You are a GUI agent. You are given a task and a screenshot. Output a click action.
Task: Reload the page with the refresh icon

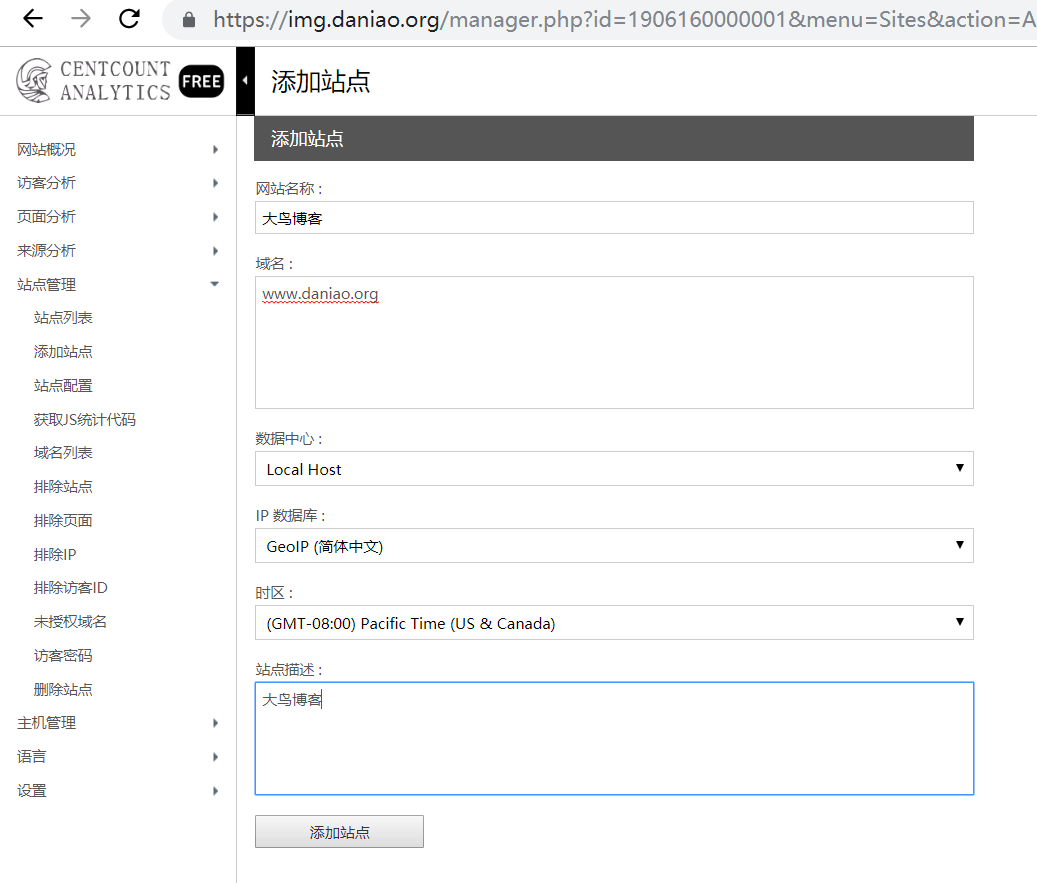click(x=129, y=19)
